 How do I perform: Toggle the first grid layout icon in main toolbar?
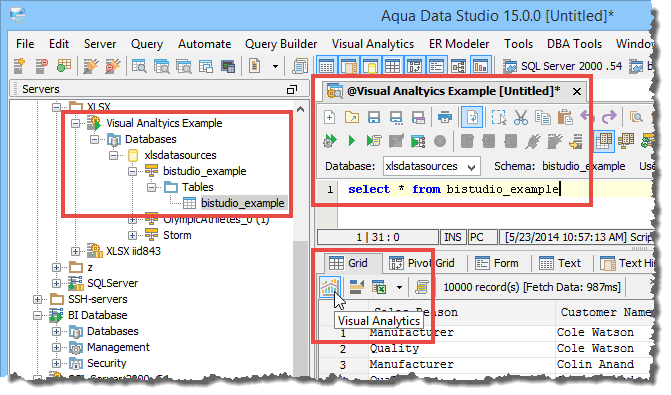[x=326, y=66]
